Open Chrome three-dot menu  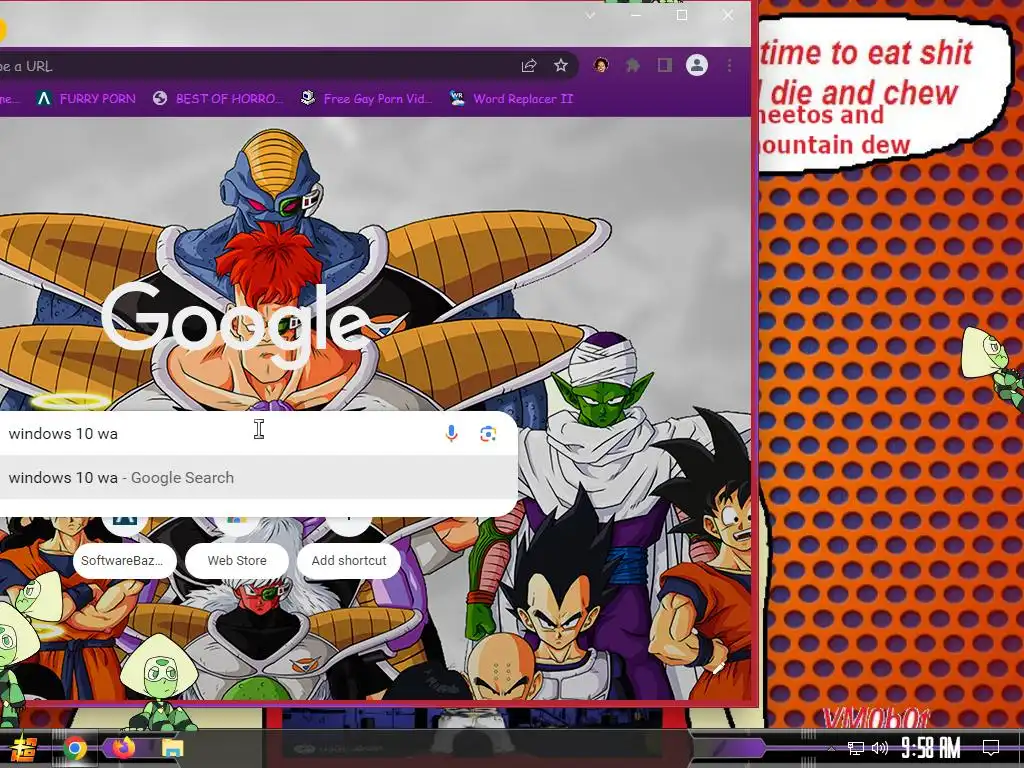click(729, 65)
